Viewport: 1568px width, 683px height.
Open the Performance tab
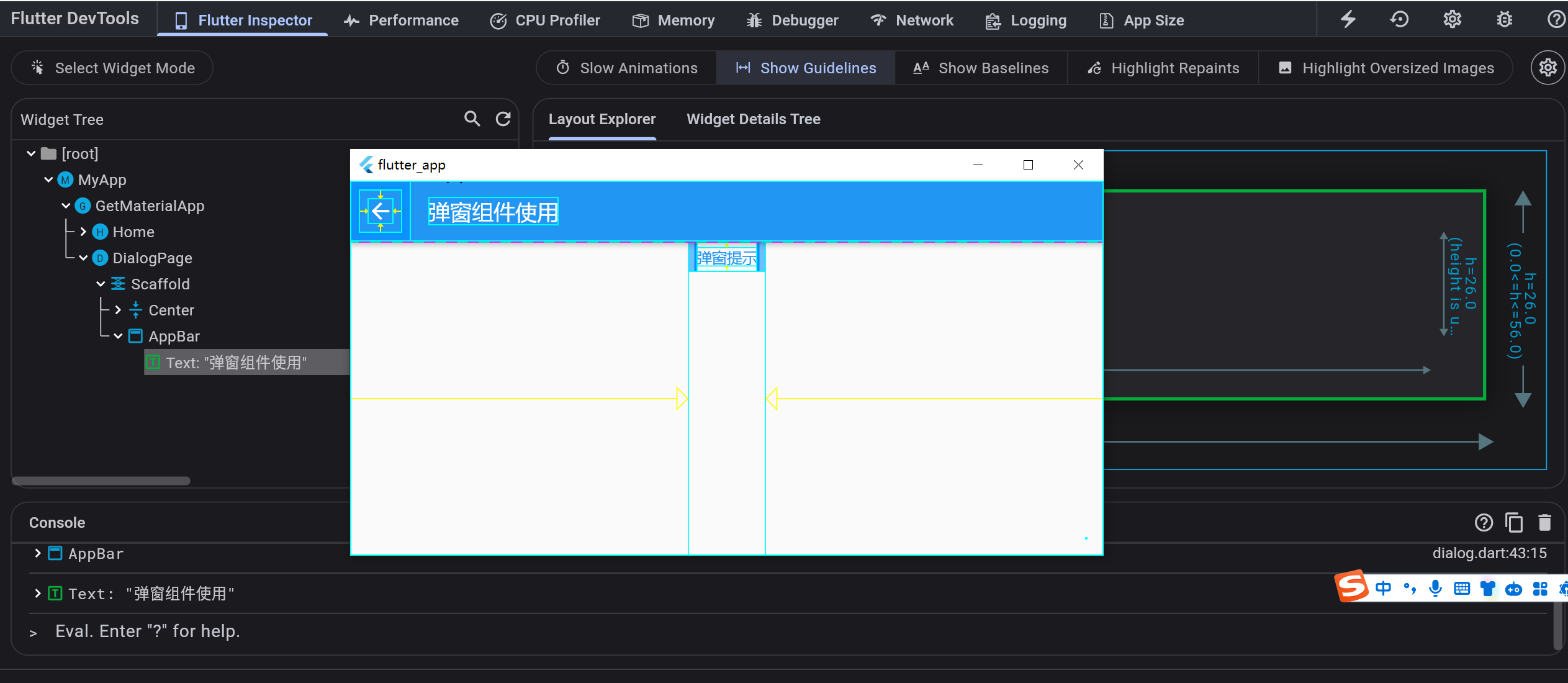click(x=401, y=20)
